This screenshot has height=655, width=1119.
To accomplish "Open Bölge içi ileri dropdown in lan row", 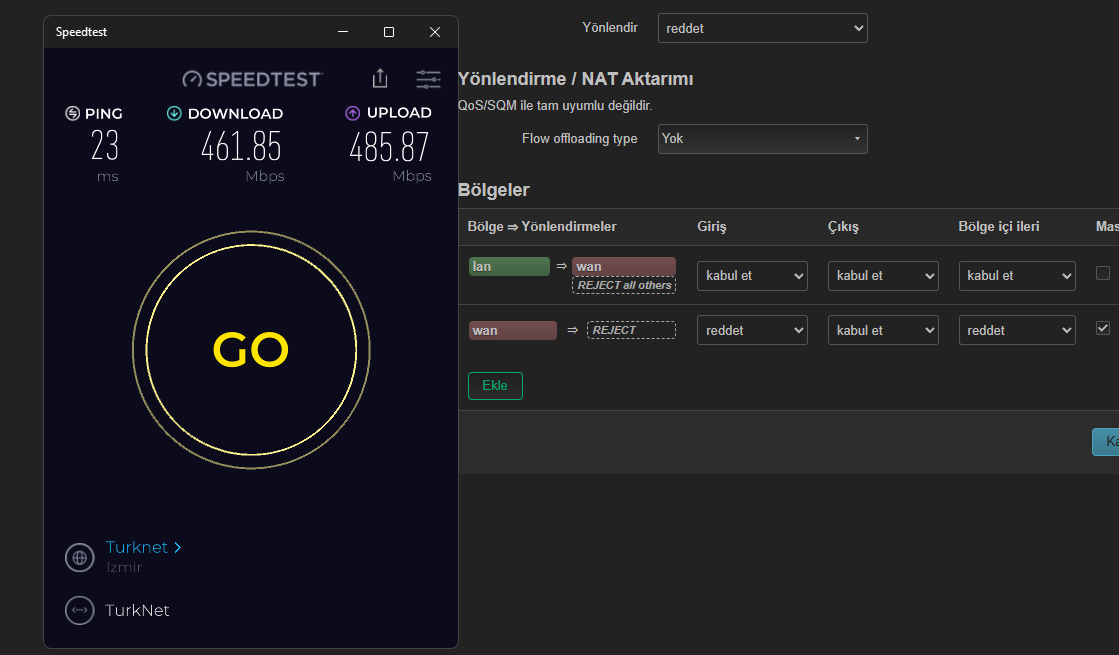I will (1017, 275).
